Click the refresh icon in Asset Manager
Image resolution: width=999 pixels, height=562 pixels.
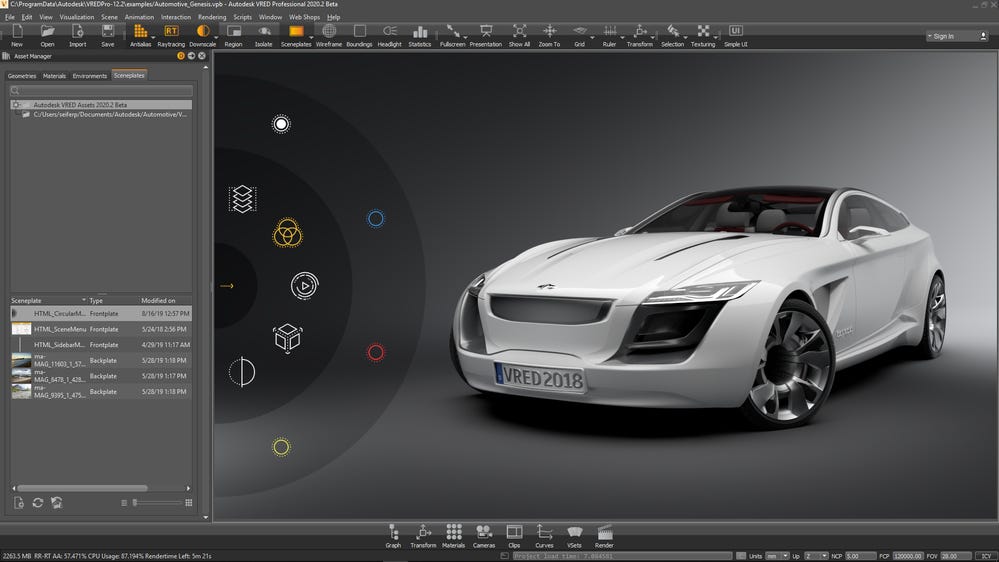click(x=38, y=503)
